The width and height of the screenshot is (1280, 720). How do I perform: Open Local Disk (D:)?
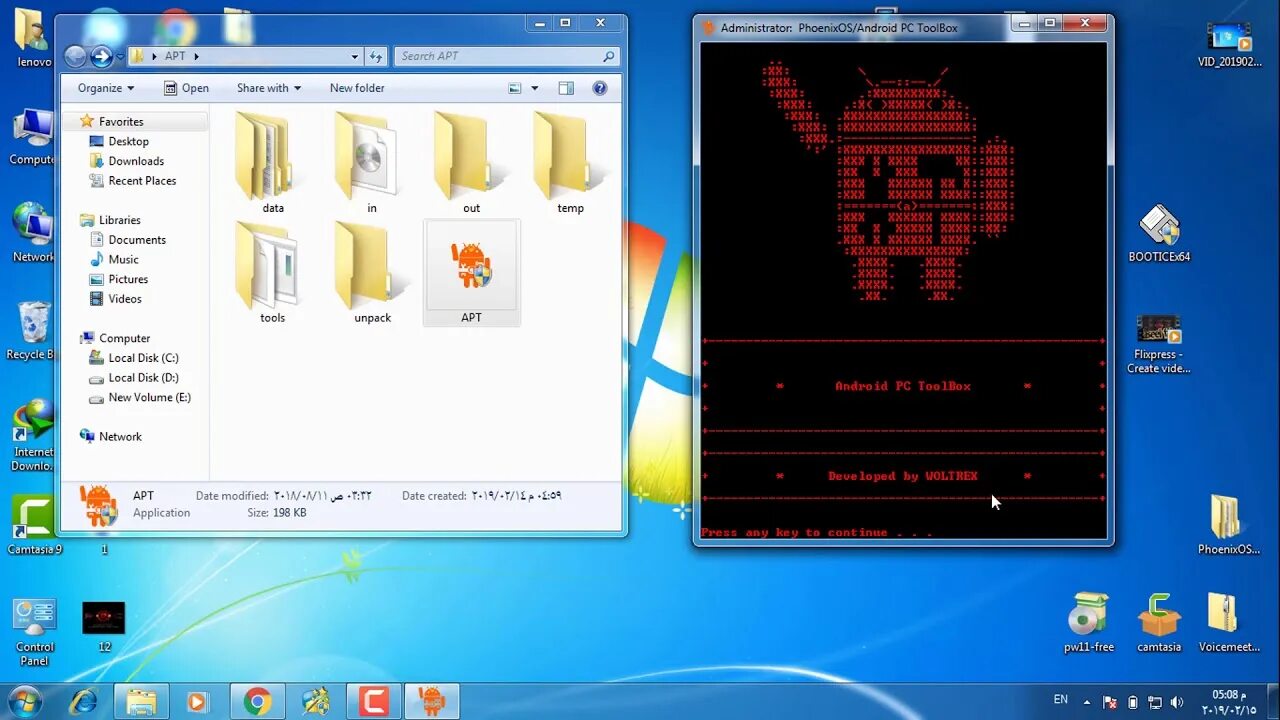[143, 378]
